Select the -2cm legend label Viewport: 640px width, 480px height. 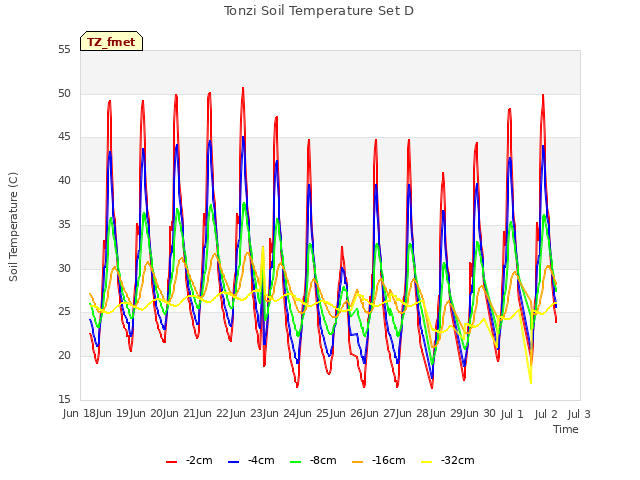[x=199, y=460]
